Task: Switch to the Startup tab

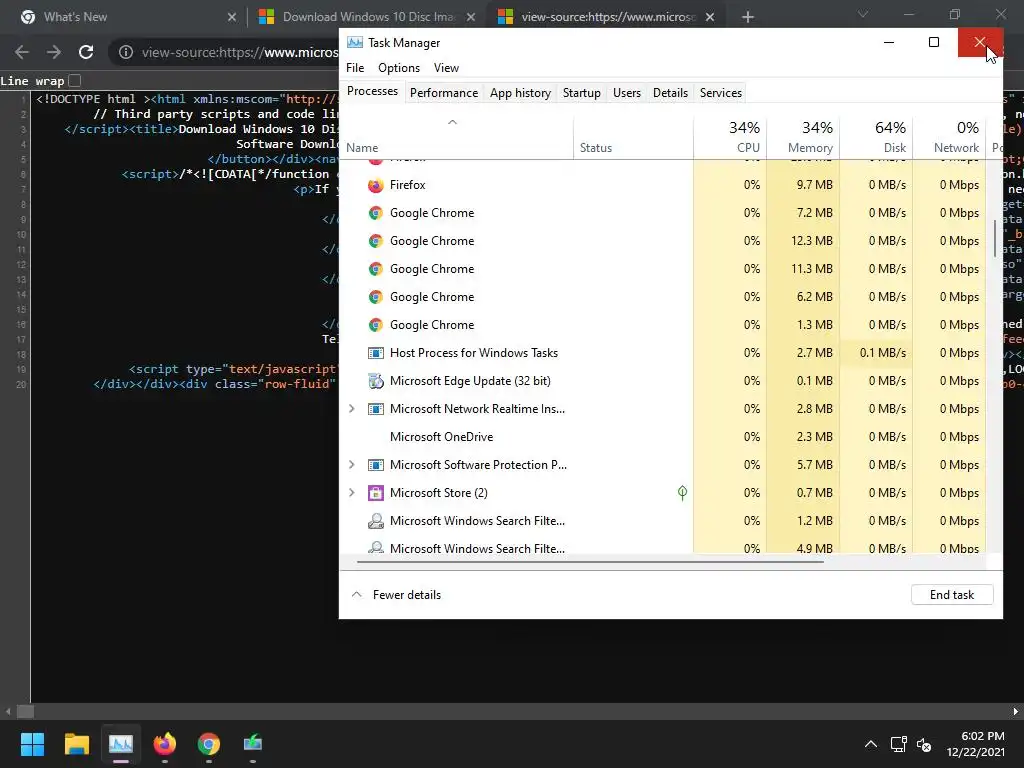Action: click(x=581, y=93)
